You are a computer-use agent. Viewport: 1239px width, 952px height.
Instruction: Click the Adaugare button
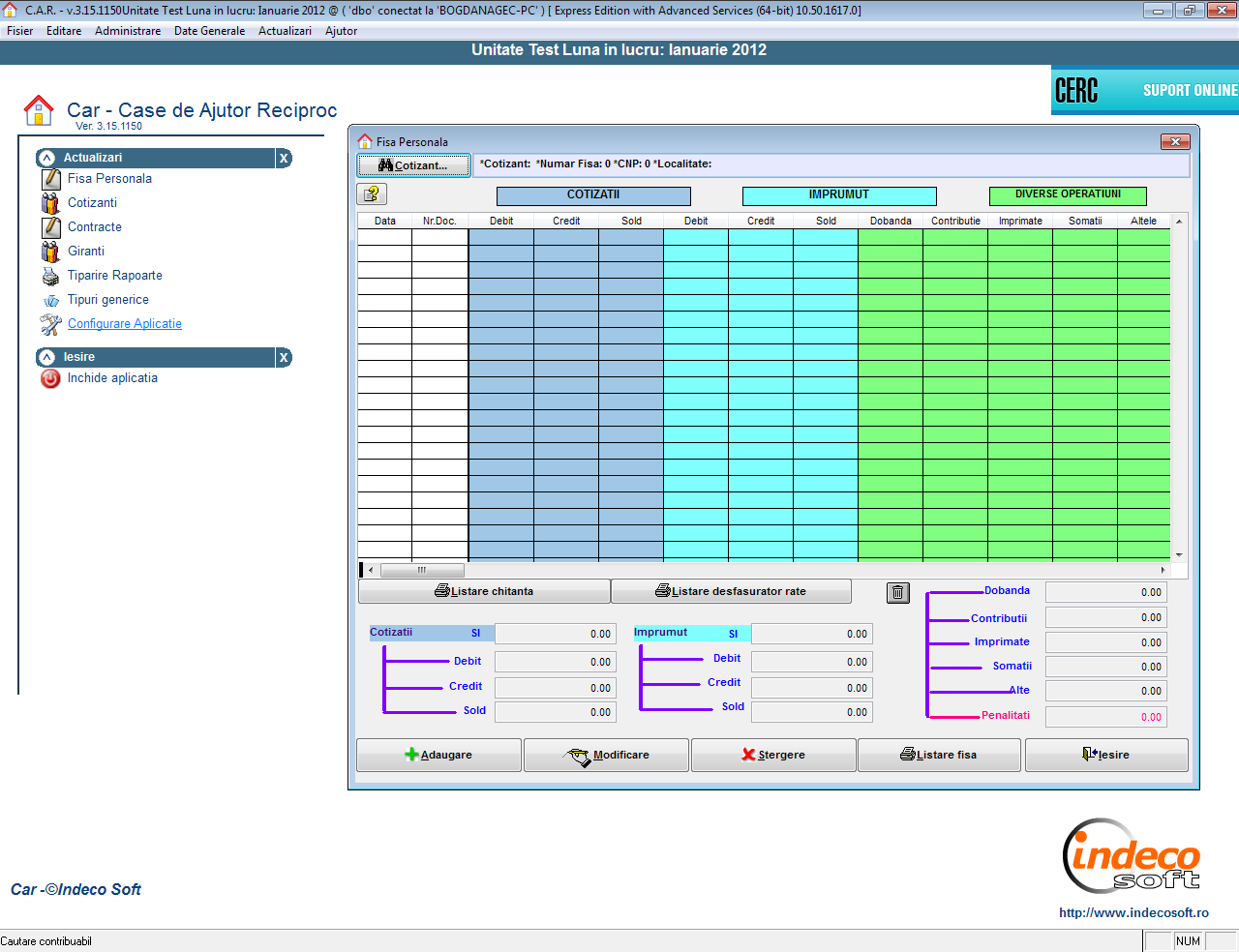pyautogui.click(x=438, y=755)
